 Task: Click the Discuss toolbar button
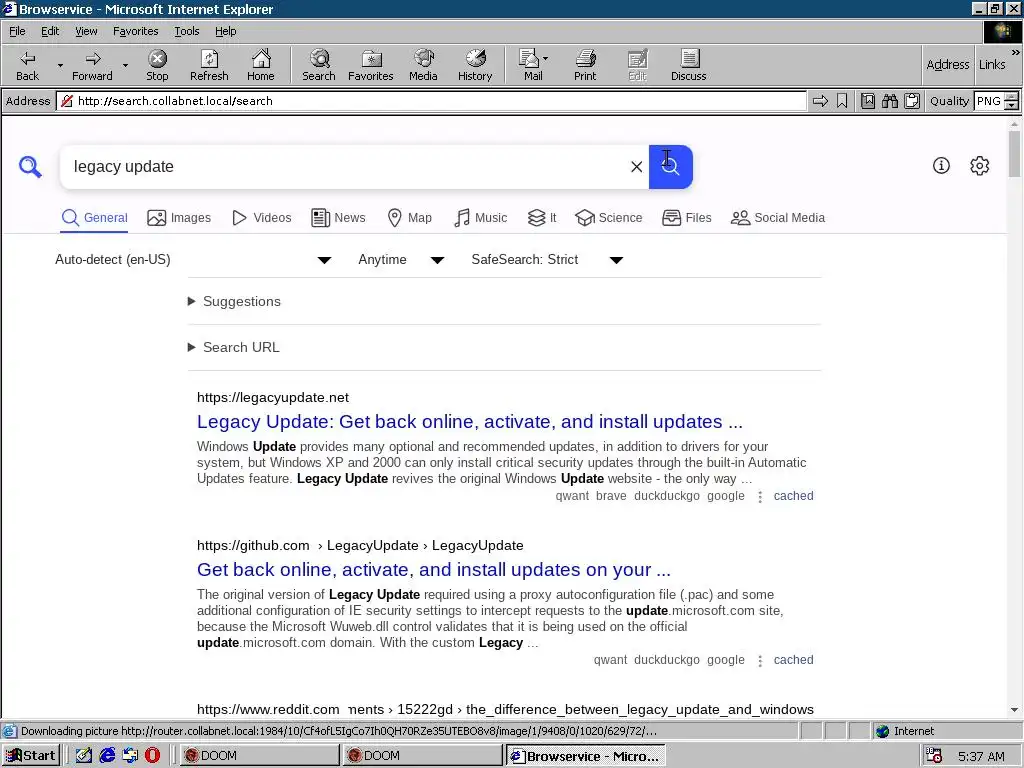(688, 65)
